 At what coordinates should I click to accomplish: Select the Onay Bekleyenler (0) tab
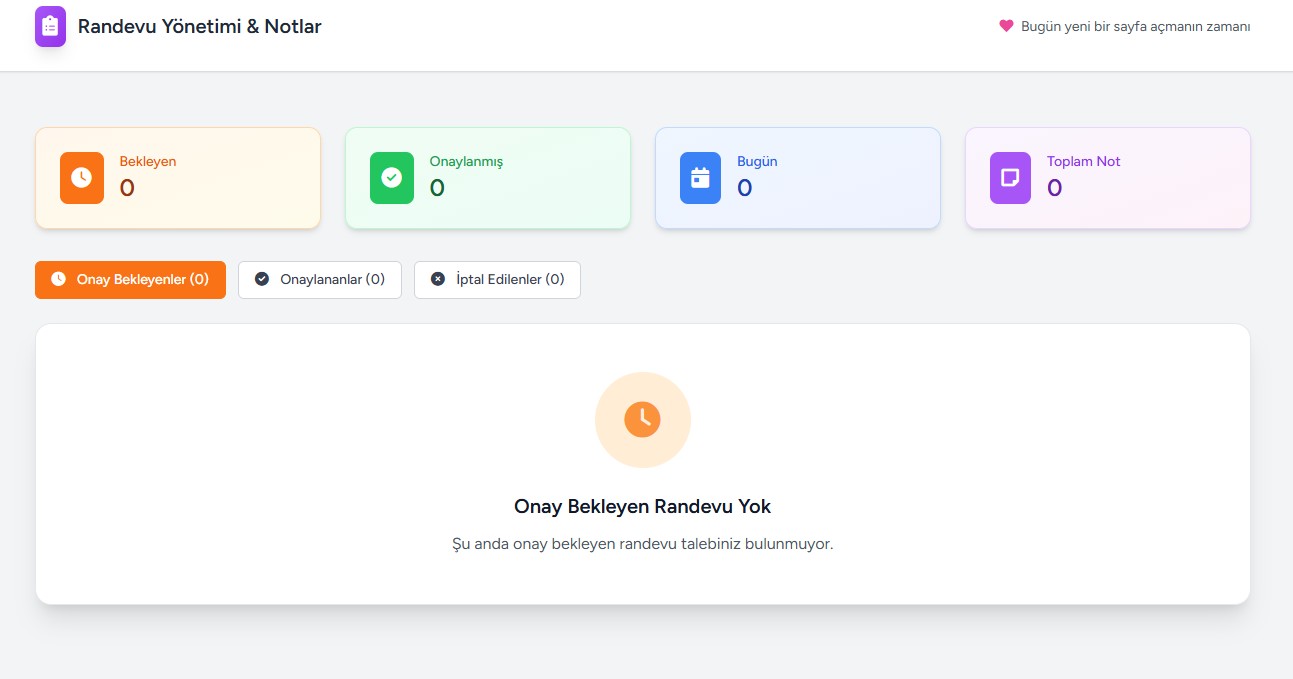pyautogui.click(x=131, y=280)
